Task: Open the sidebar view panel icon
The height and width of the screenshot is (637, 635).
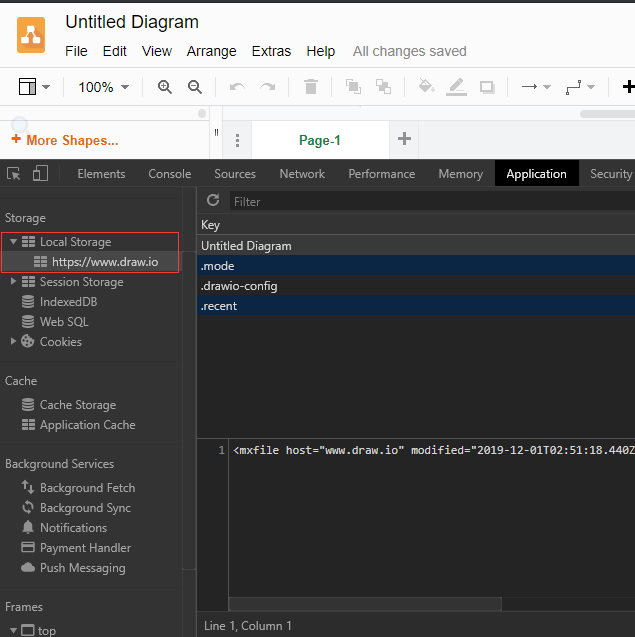Action: [27, 87]
